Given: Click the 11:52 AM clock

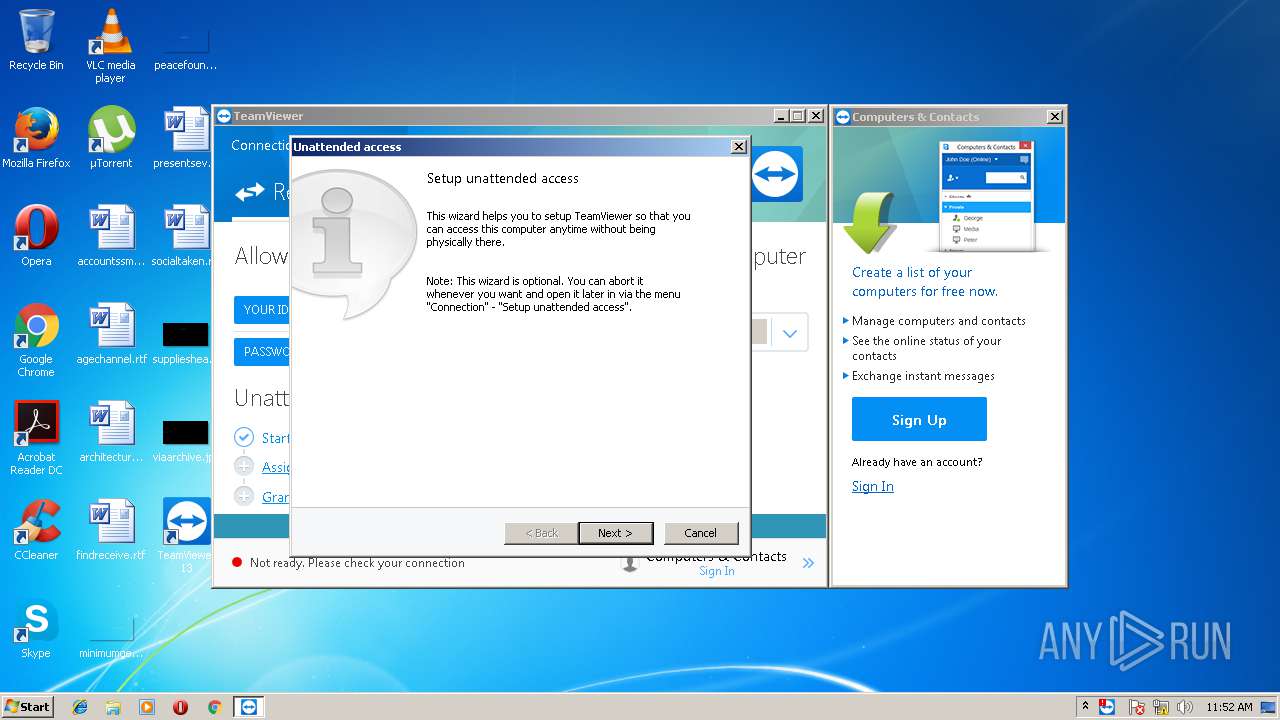Looking at the screenshot, I should 1229,707.
